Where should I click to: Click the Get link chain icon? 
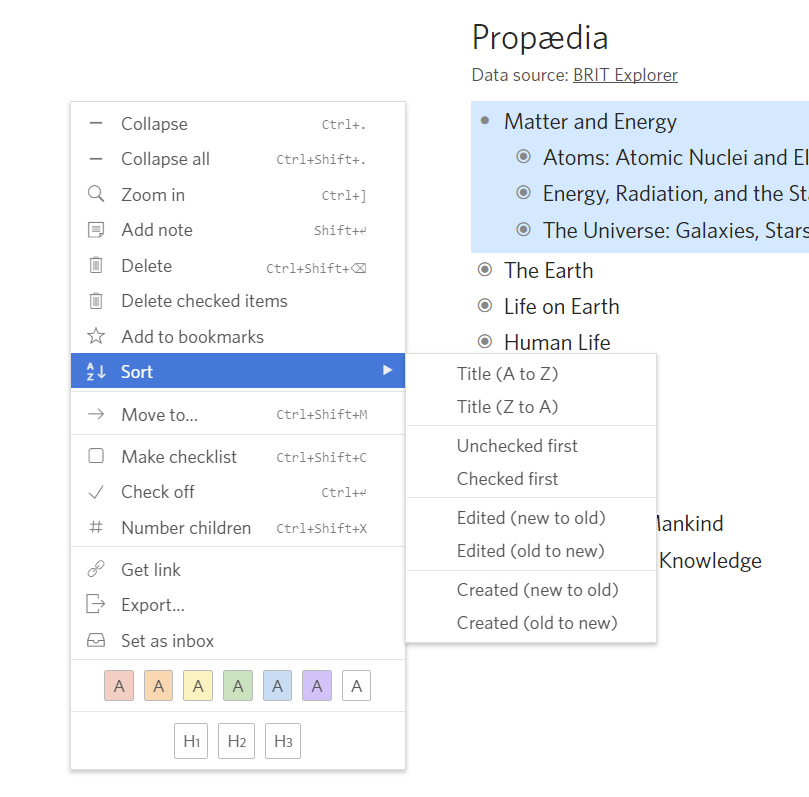click(x=96, y=569)
